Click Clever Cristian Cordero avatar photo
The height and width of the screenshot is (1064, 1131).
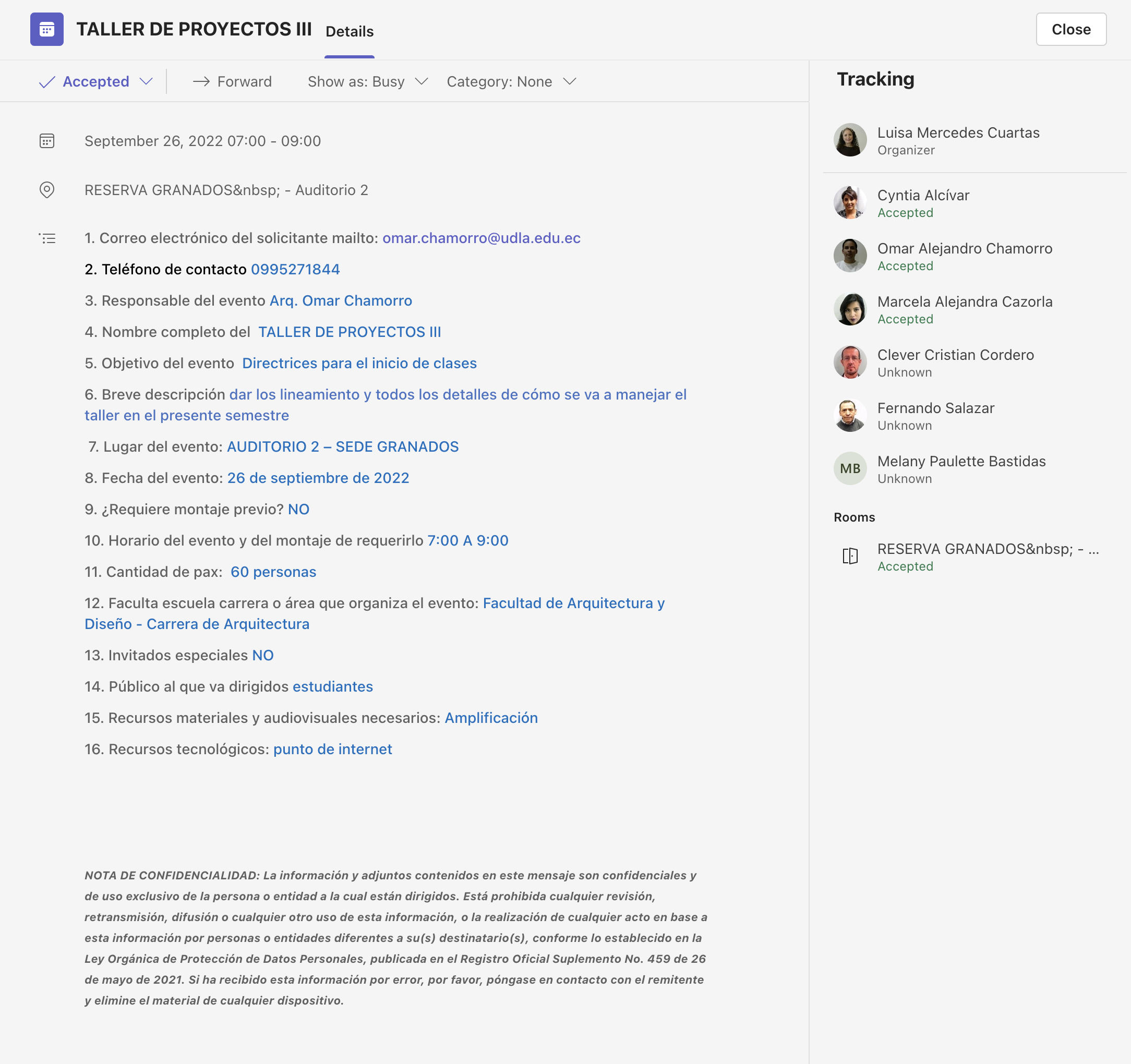(x=850, y=362)
